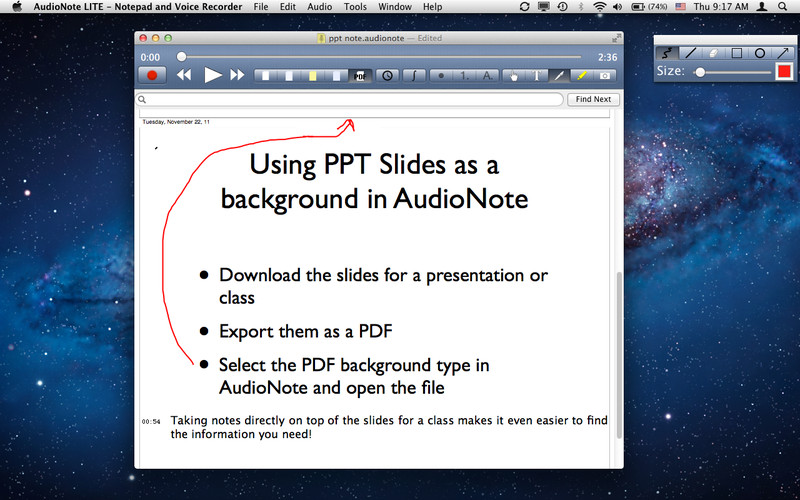Screen dimensions: 800x500
Task: Click the battery status indicator
Action: point(649,7)
